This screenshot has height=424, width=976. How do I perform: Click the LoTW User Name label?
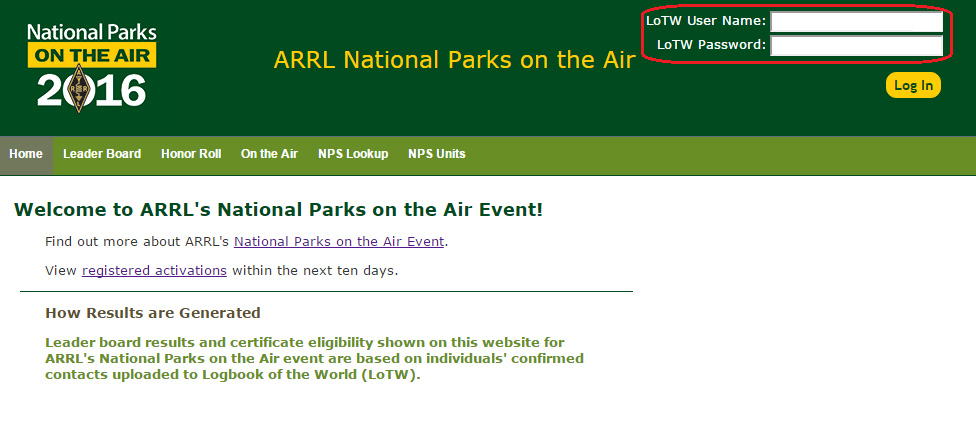tap(706, 21)
